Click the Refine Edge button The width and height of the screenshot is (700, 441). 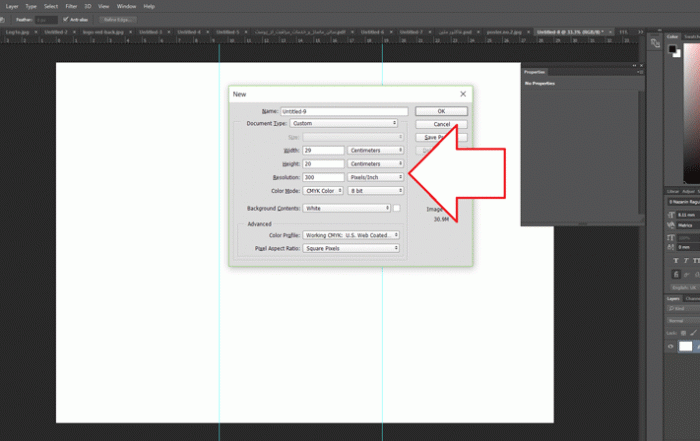coord(117,20)
